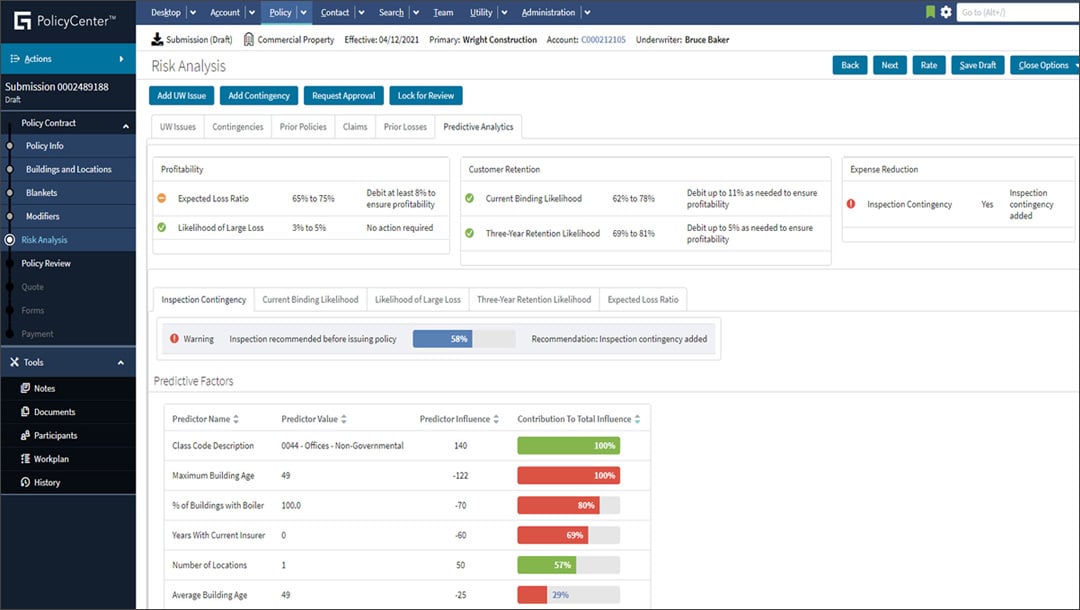The height and width of the screenshot is (610, 1080).
Task: Open the Notes tool in the sidebar
Action: click(45, 388)
